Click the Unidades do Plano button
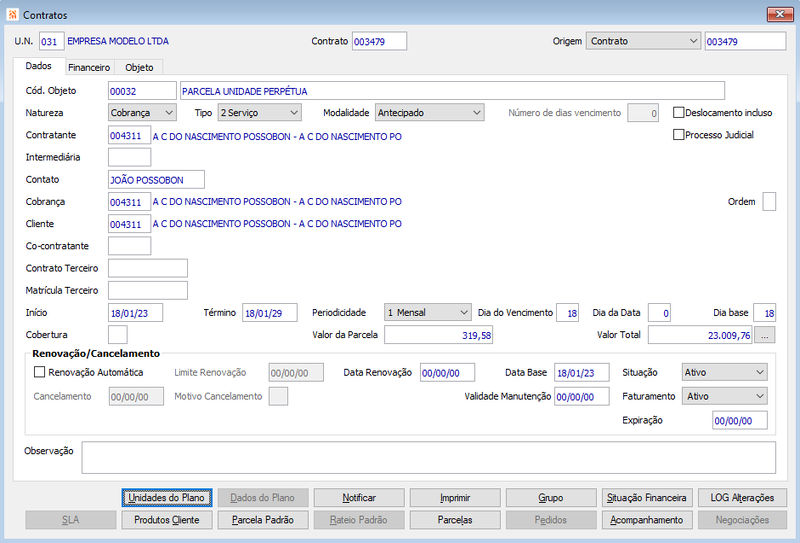Viewport: 800px width, 543px height. coord(166,498)
